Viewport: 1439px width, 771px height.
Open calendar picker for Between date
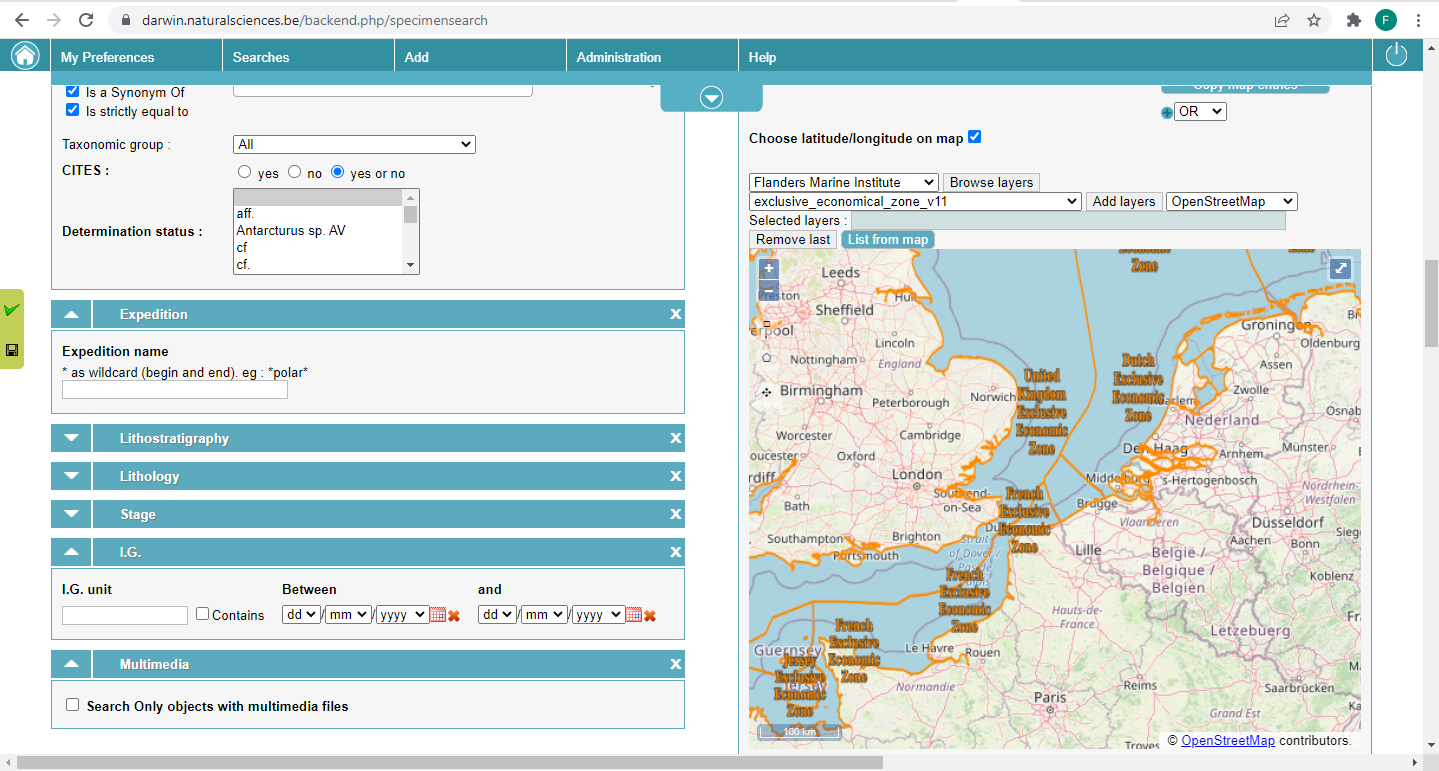pos(438,615)
